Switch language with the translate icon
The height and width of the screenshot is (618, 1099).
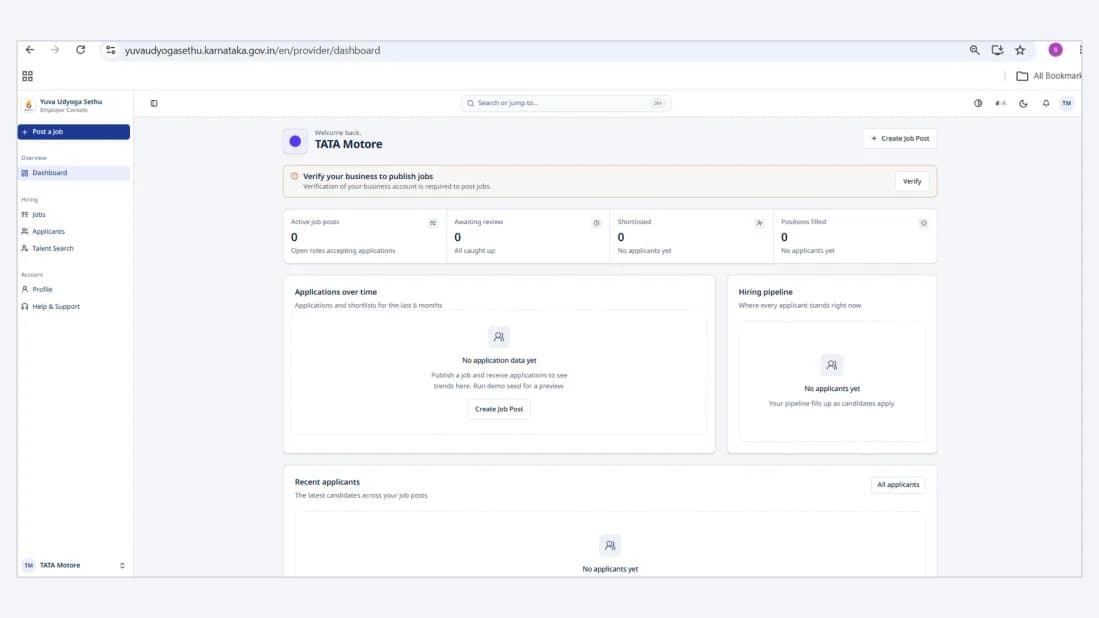(x=1000, y=103)
